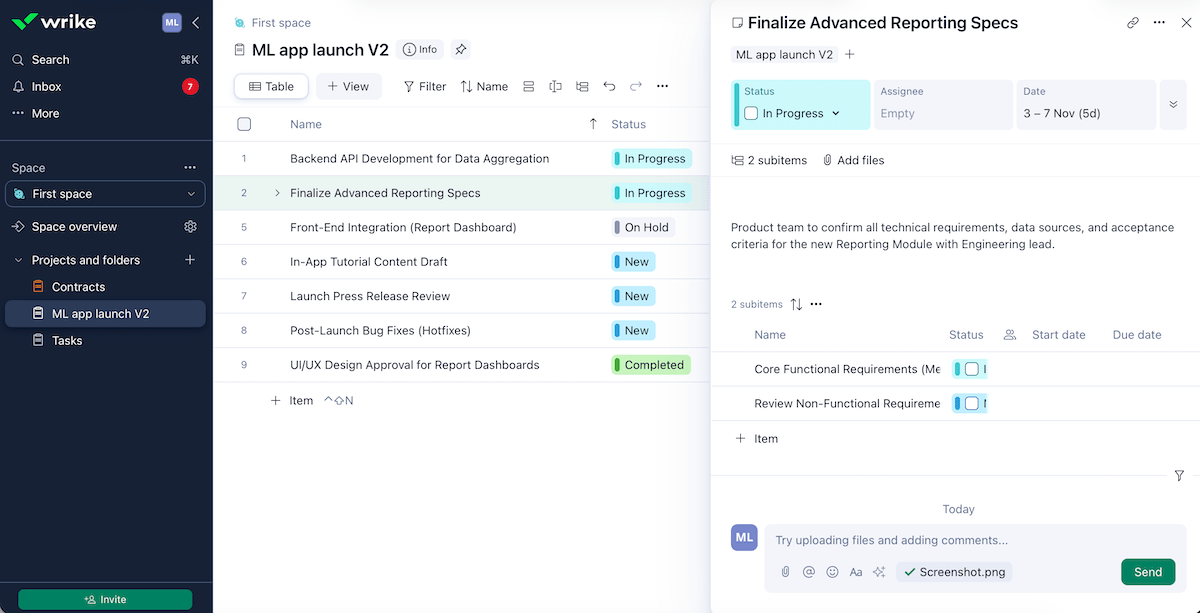The width and height of the screenshot is (1200, 613).
Task: Expand the Finalize Advanced Reporting Specs row
Action: click(x=277, y=193)
